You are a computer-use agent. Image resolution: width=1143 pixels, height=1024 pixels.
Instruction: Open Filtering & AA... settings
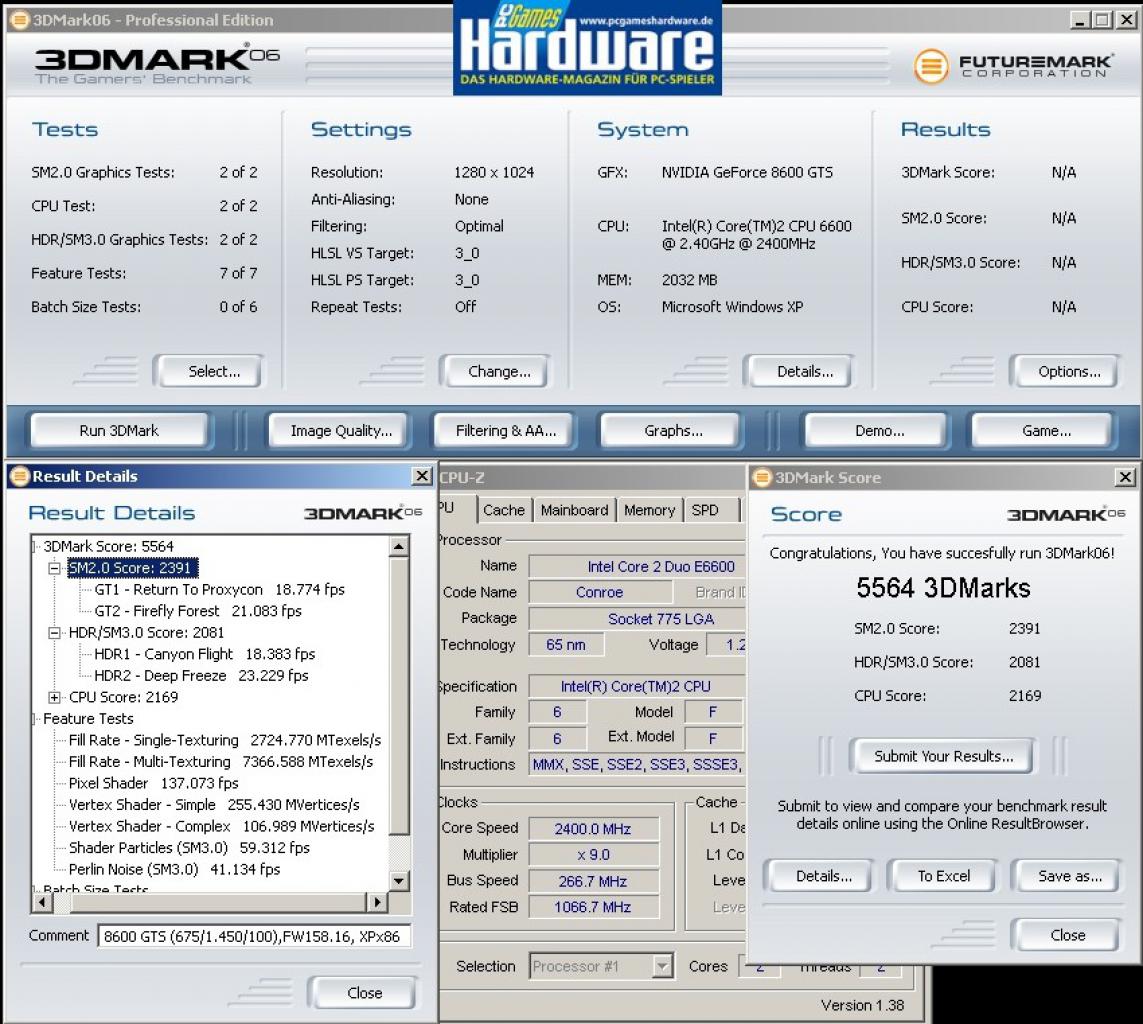coord(505,431)
